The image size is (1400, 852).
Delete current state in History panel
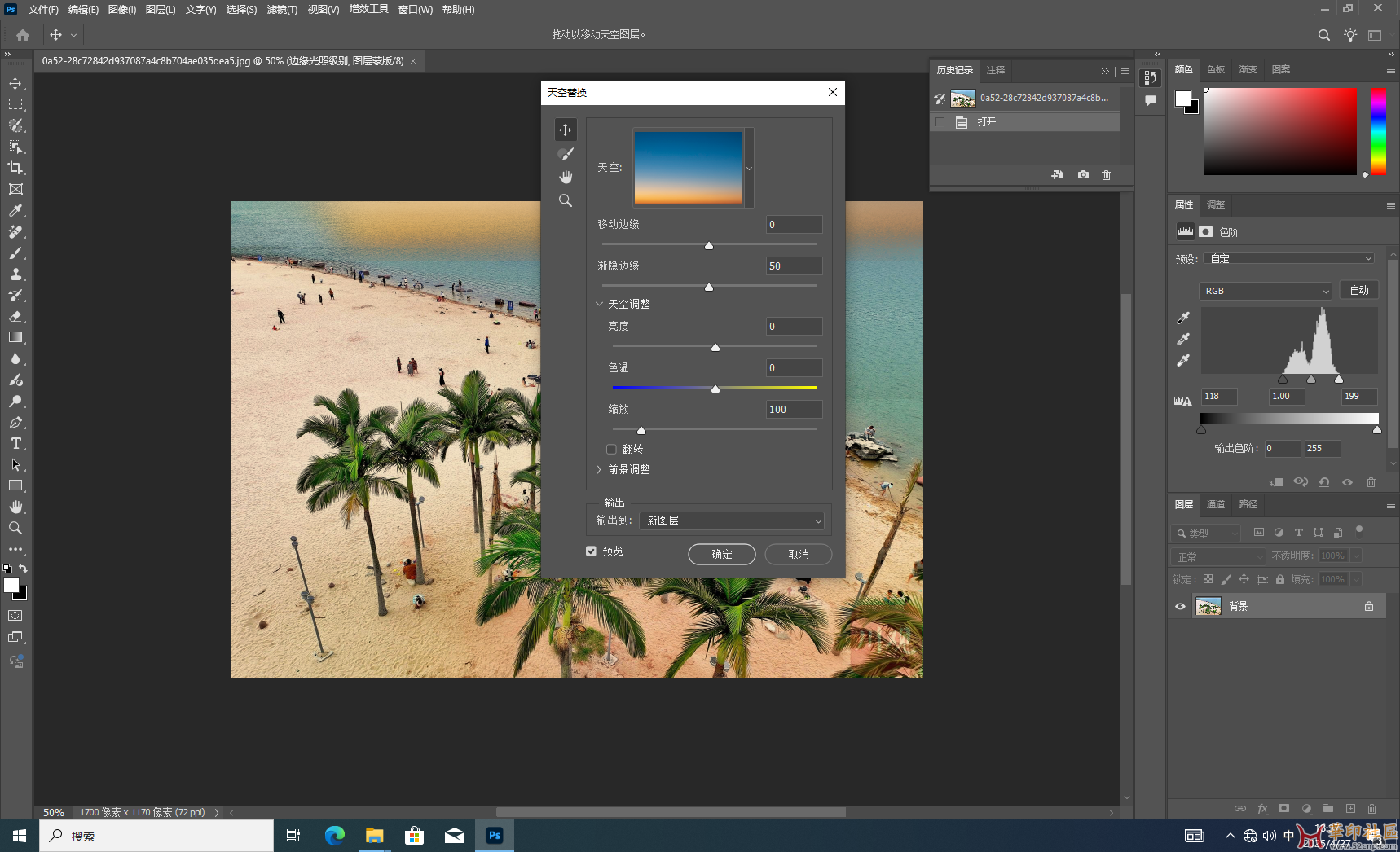tap(1107, 175)
